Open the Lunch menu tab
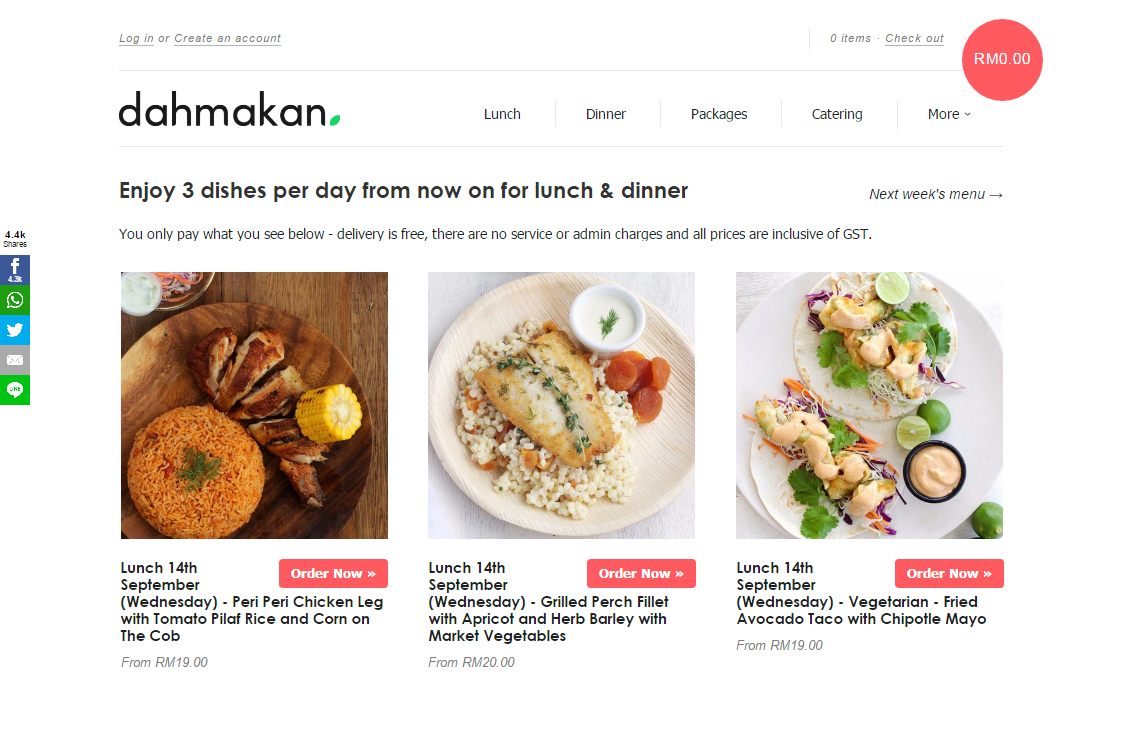 point(502,114)
